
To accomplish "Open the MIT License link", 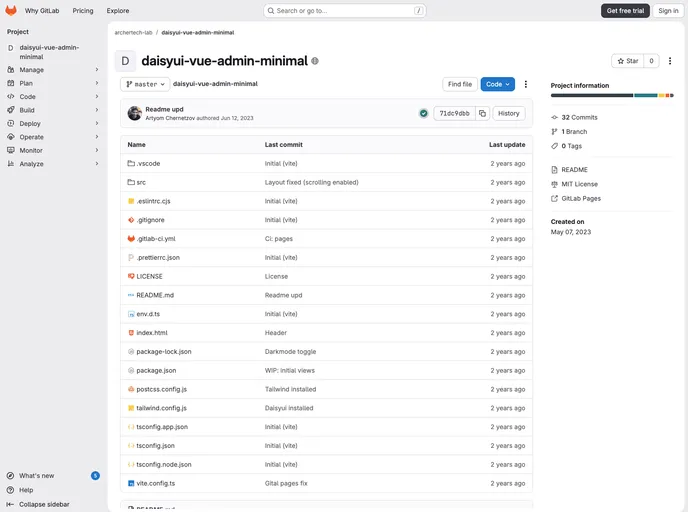I will coord(579,184).
